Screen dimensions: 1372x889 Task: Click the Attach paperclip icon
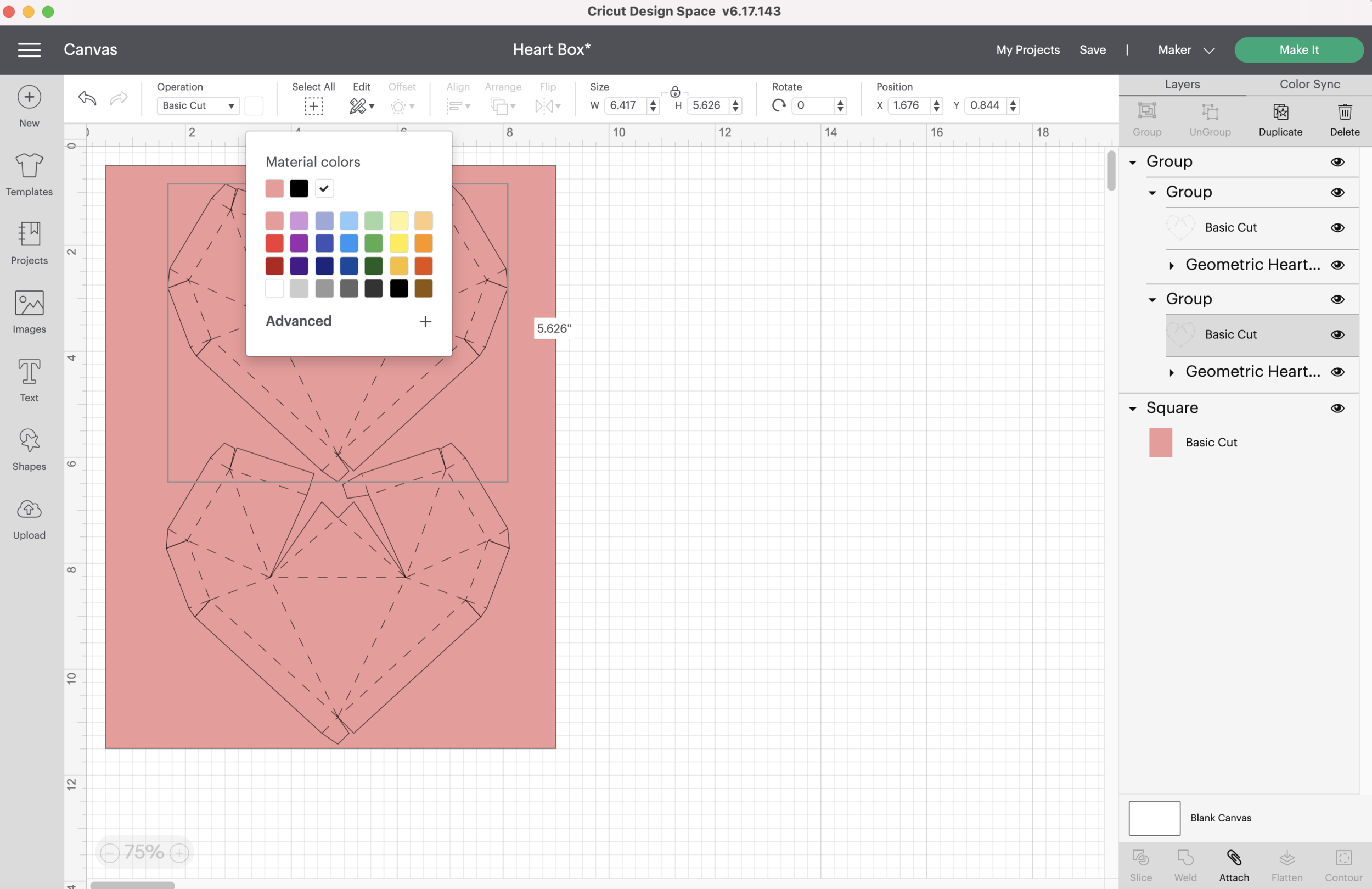[x=1234, y=858]
